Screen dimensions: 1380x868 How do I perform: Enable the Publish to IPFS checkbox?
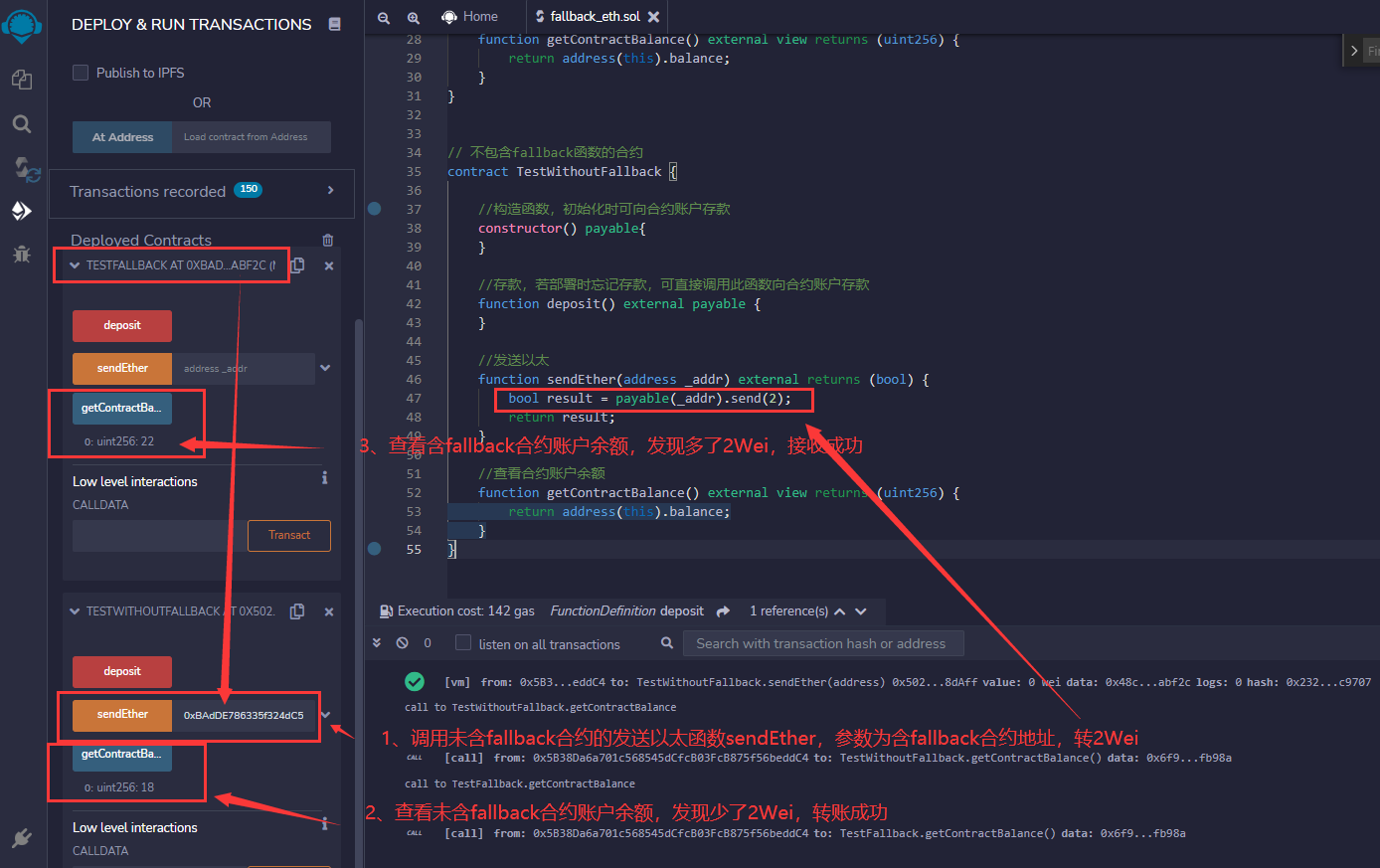[81, 71]
